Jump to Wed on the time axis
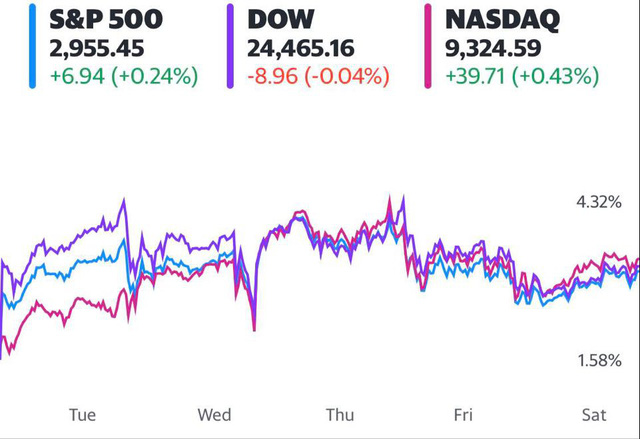Viewport: 640px width, 439px height. [214, 415]
